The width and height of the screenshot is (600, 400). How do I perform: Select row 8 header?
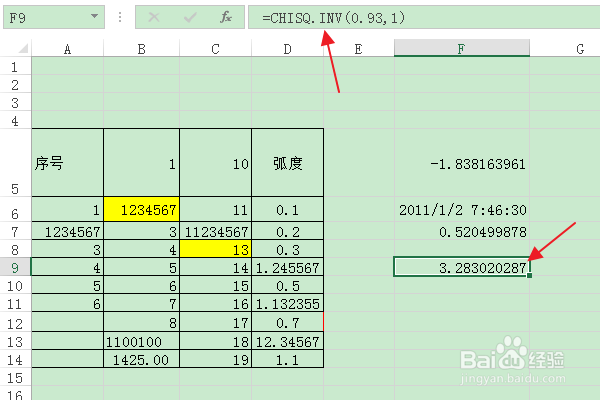[15, 249]
